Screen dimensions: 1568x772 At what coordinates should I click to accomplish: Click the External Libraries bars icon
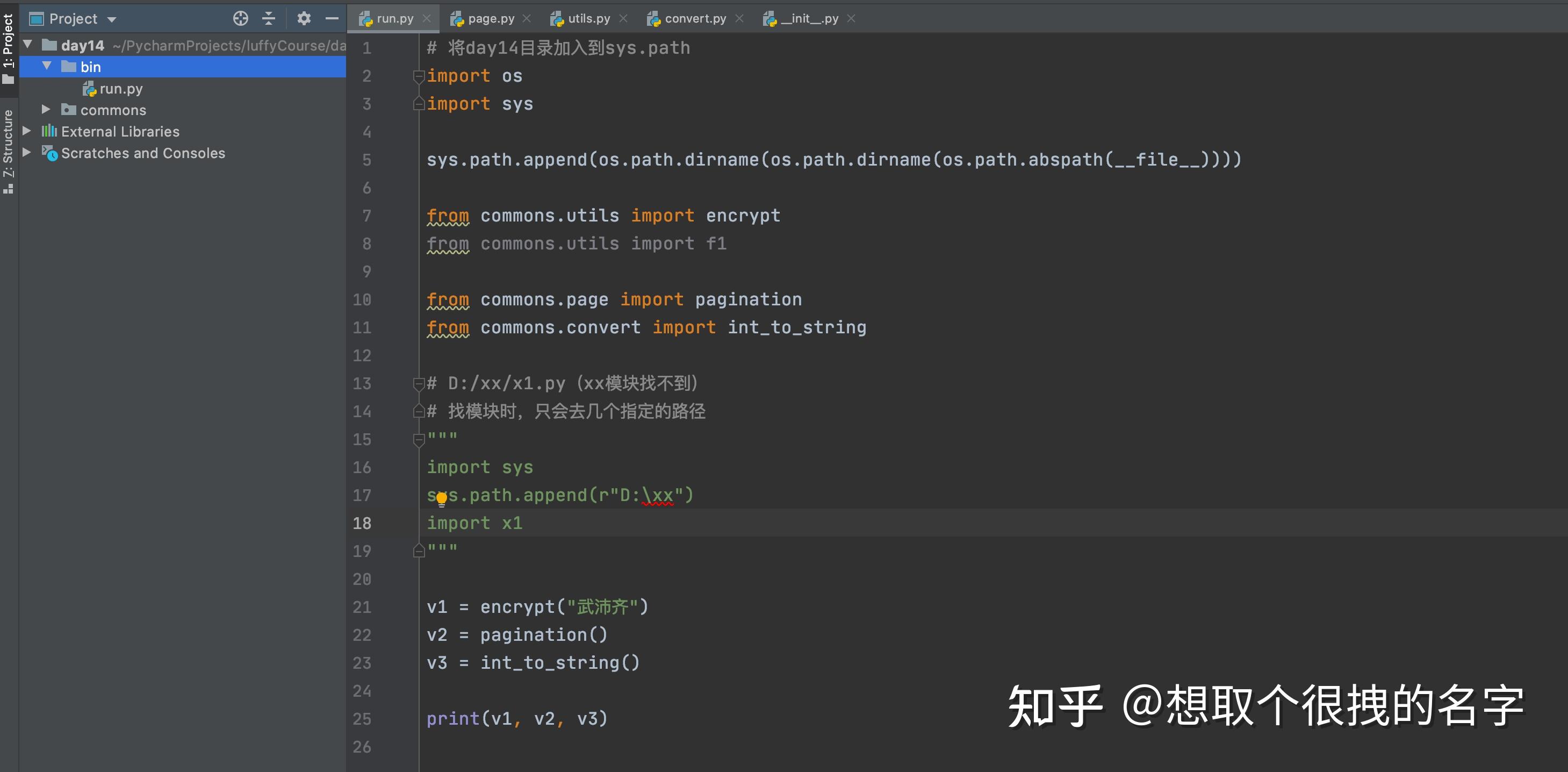[49, 131]
